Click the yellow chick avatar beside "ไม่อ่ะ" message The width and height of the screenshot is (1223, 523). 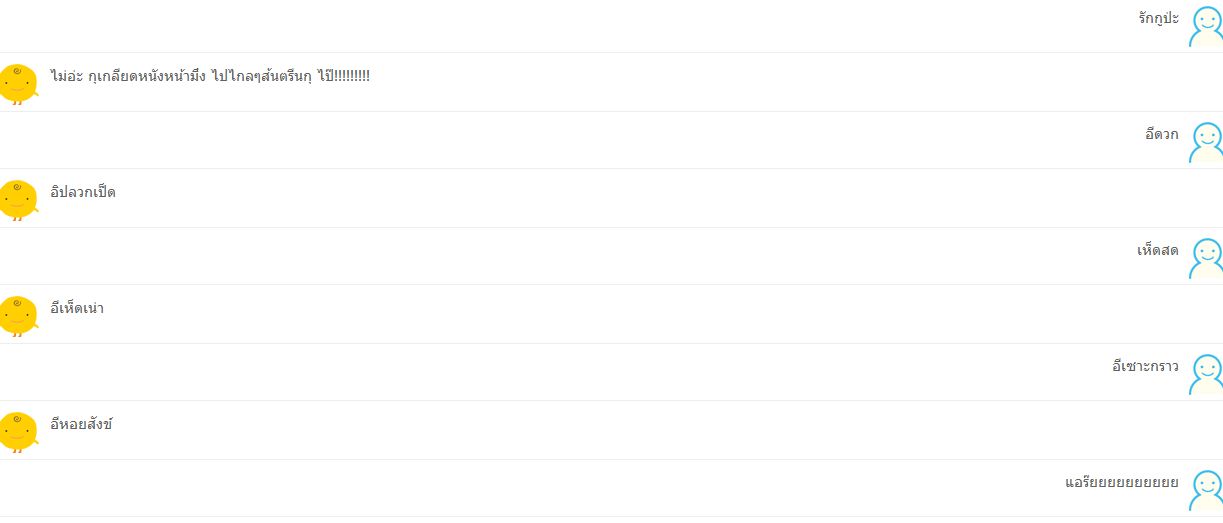tap(19, 84)
